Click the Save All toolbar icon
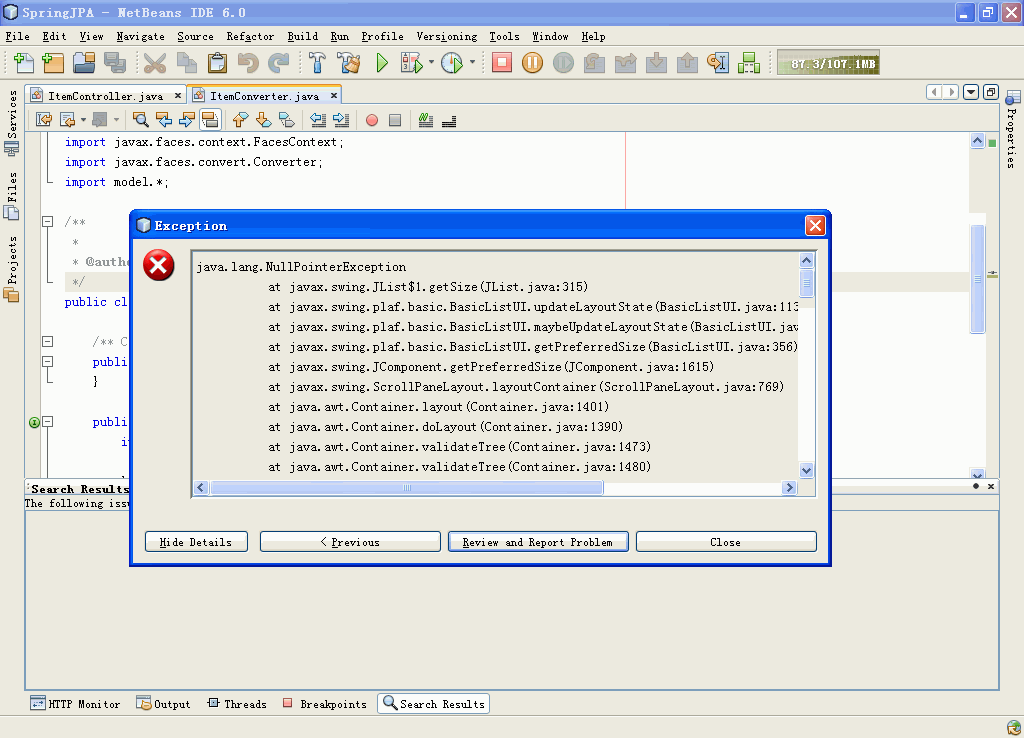 115,63
